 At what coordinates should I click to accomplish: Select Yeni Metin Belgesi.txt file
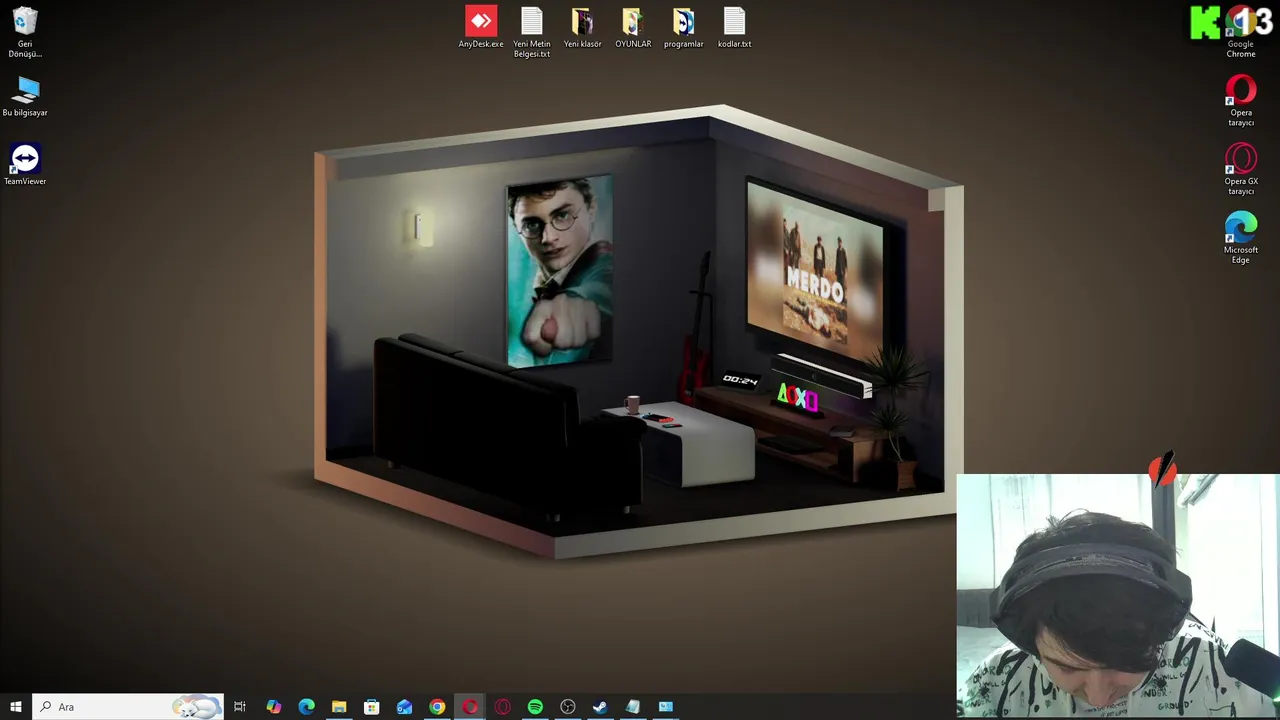pos(532,32)
